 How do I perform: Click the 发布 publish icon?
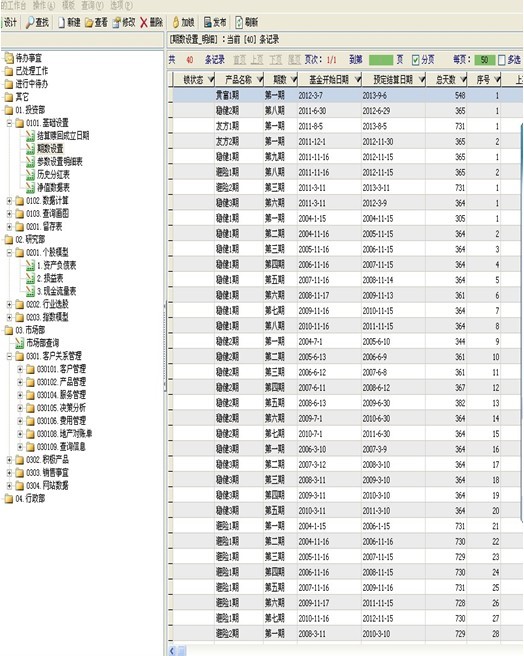[208, 22]
